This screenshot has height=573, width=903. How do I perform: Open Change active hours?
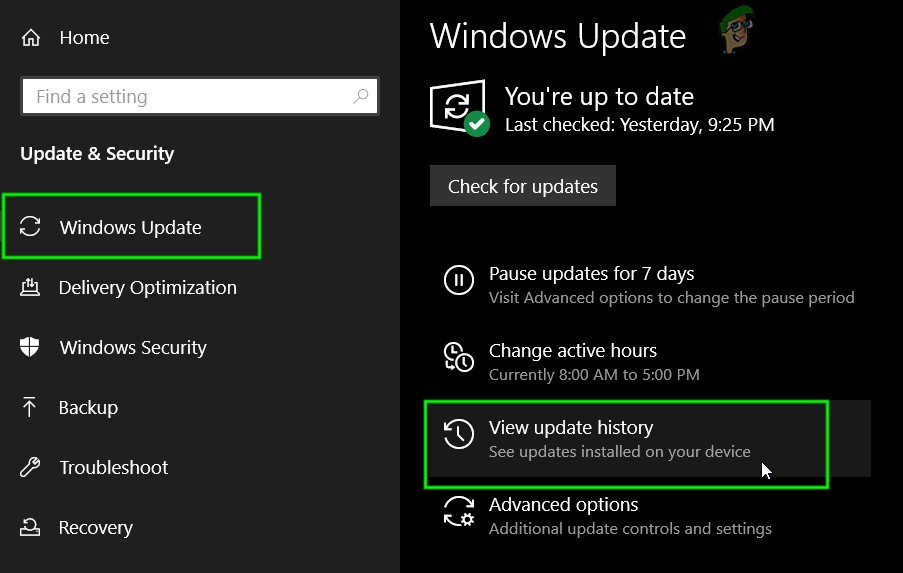click(573, 351)
